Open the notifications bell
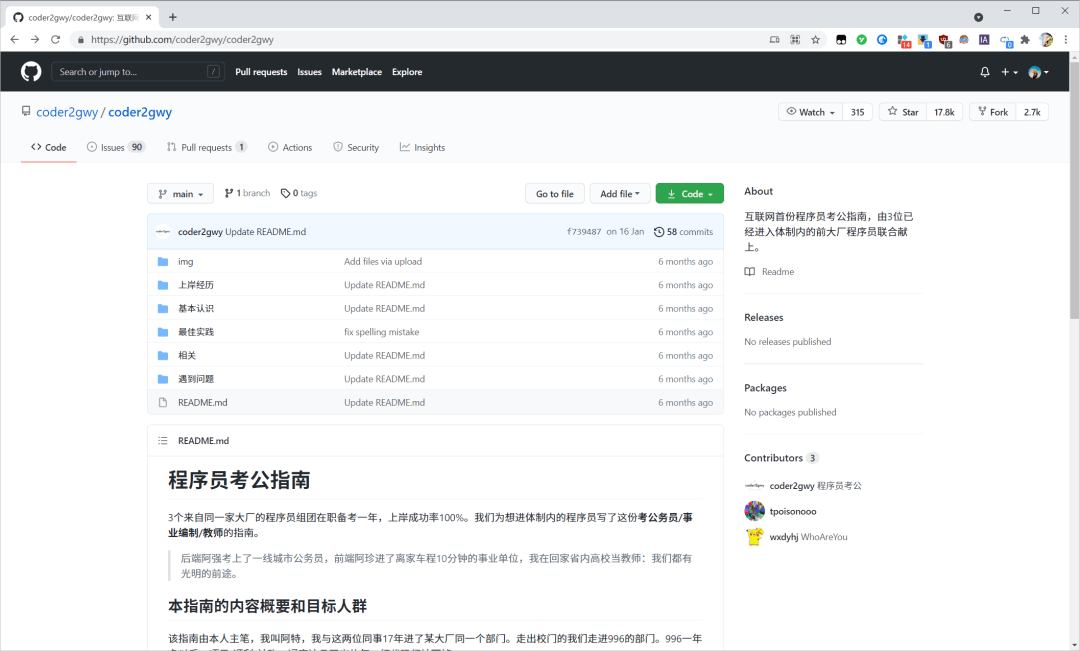 pos(985,72)
